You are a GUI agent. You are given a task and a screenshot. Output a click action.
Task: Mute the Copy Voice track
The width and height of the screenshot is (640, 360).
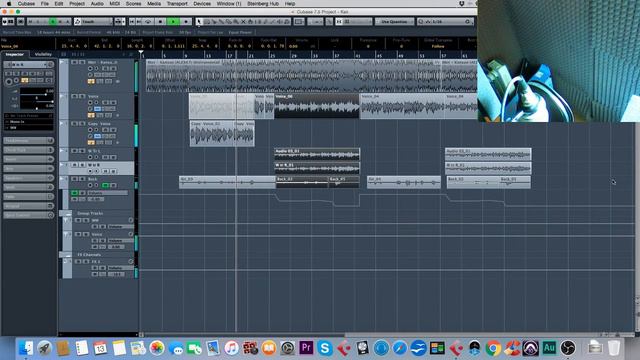click(75, 123)
